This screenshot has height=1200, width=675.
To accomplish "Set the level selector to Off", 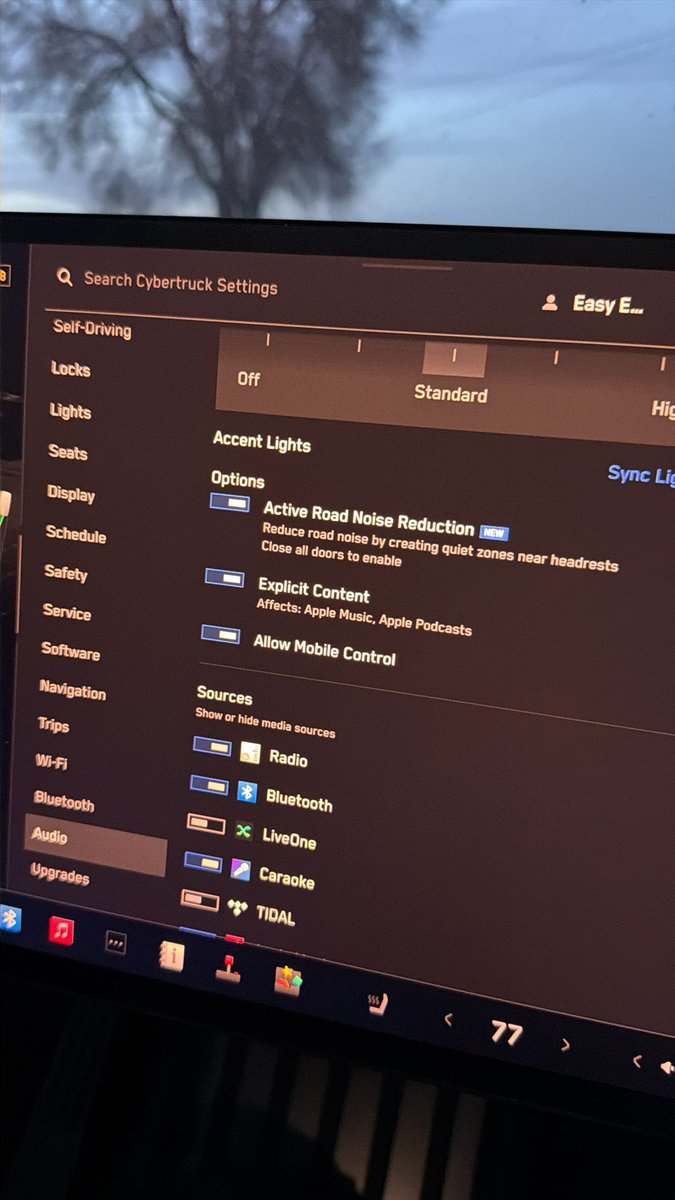I will coord(249,379).
